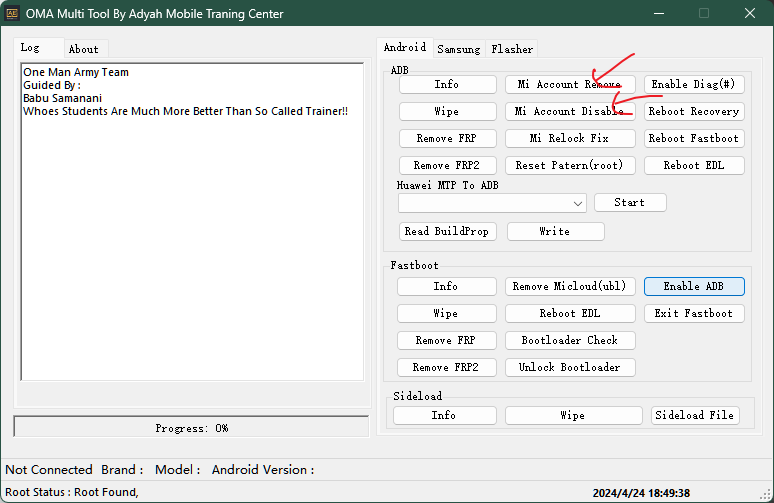Viewport: 774px width, 503px height.
Task: Open the Huawei MTP To ADB dropdown
Action: 492,203
